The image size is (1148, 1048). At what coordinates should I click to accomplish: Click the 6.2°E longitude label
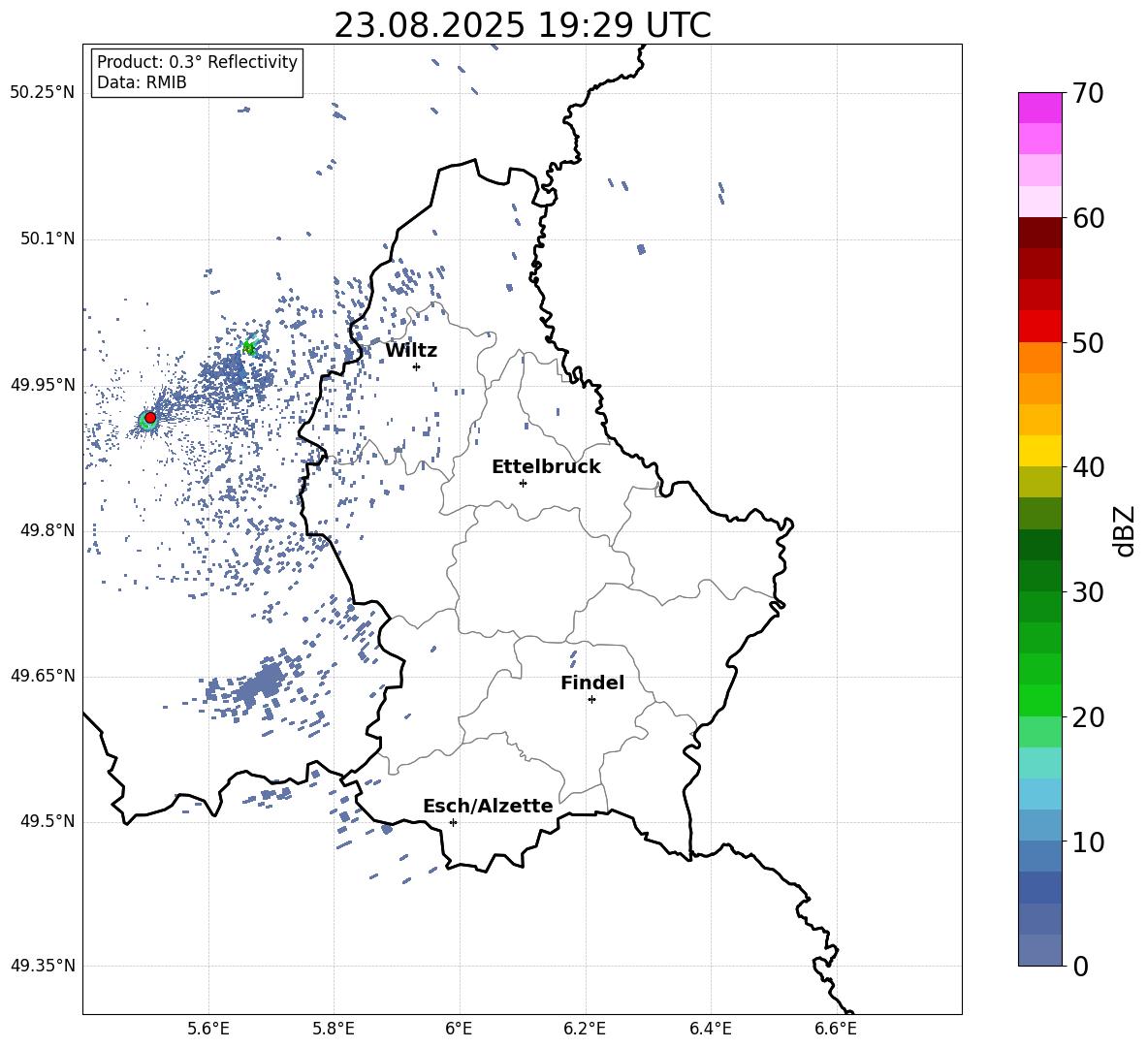(x=585, y=1029)
